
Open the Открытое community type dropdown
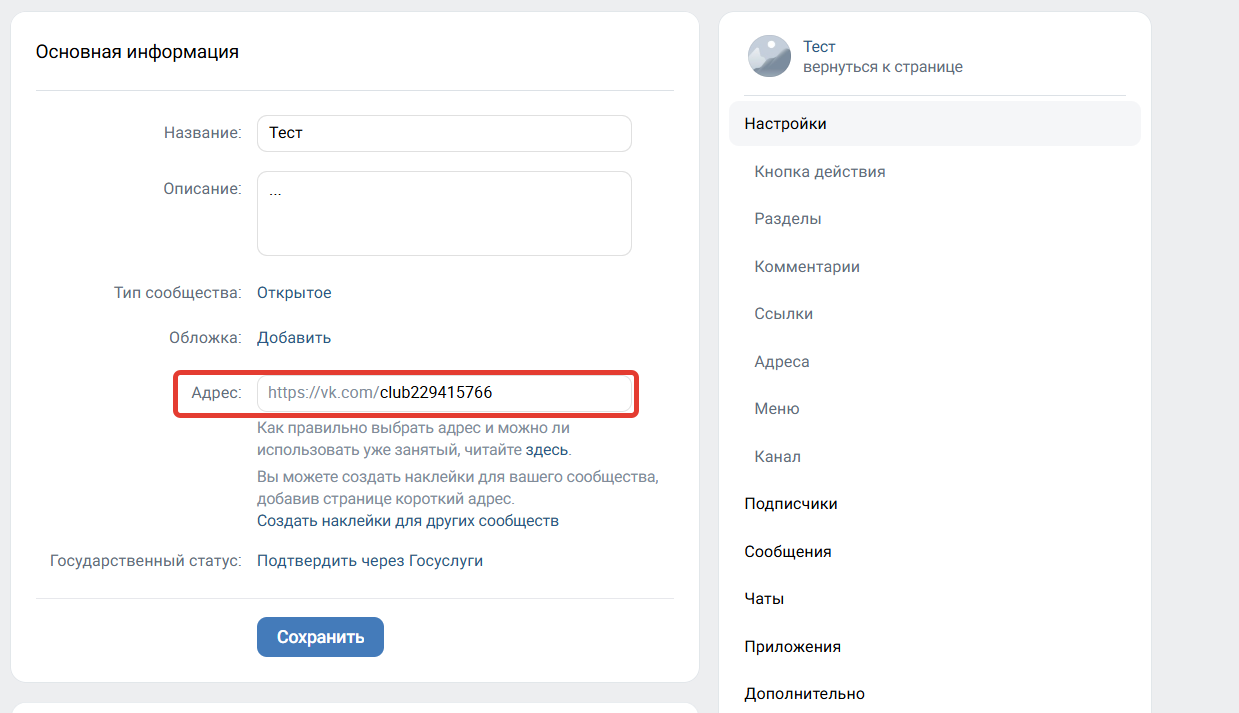294,293
